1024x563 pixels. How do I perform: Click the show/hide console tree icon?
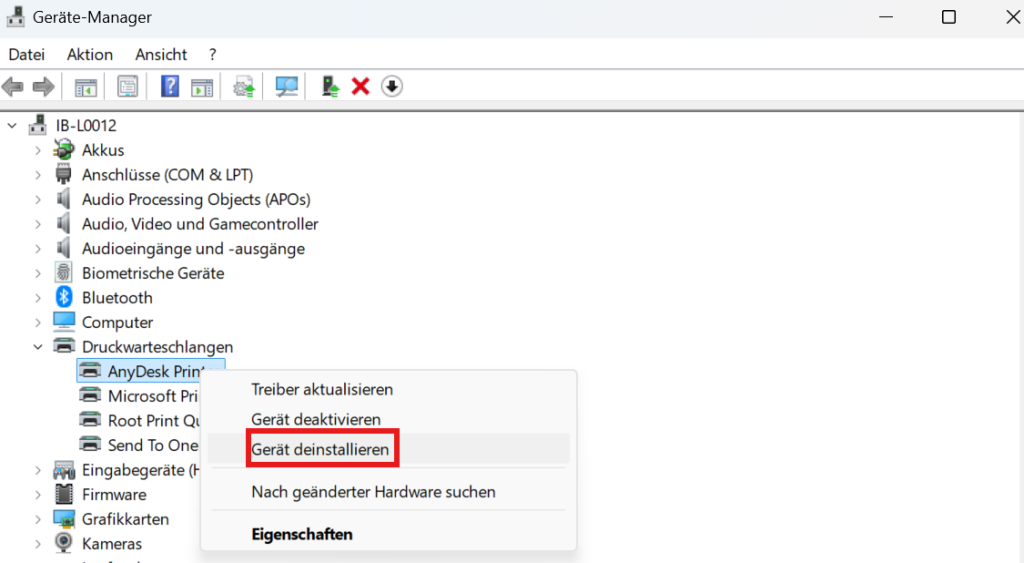coord(86,87)
